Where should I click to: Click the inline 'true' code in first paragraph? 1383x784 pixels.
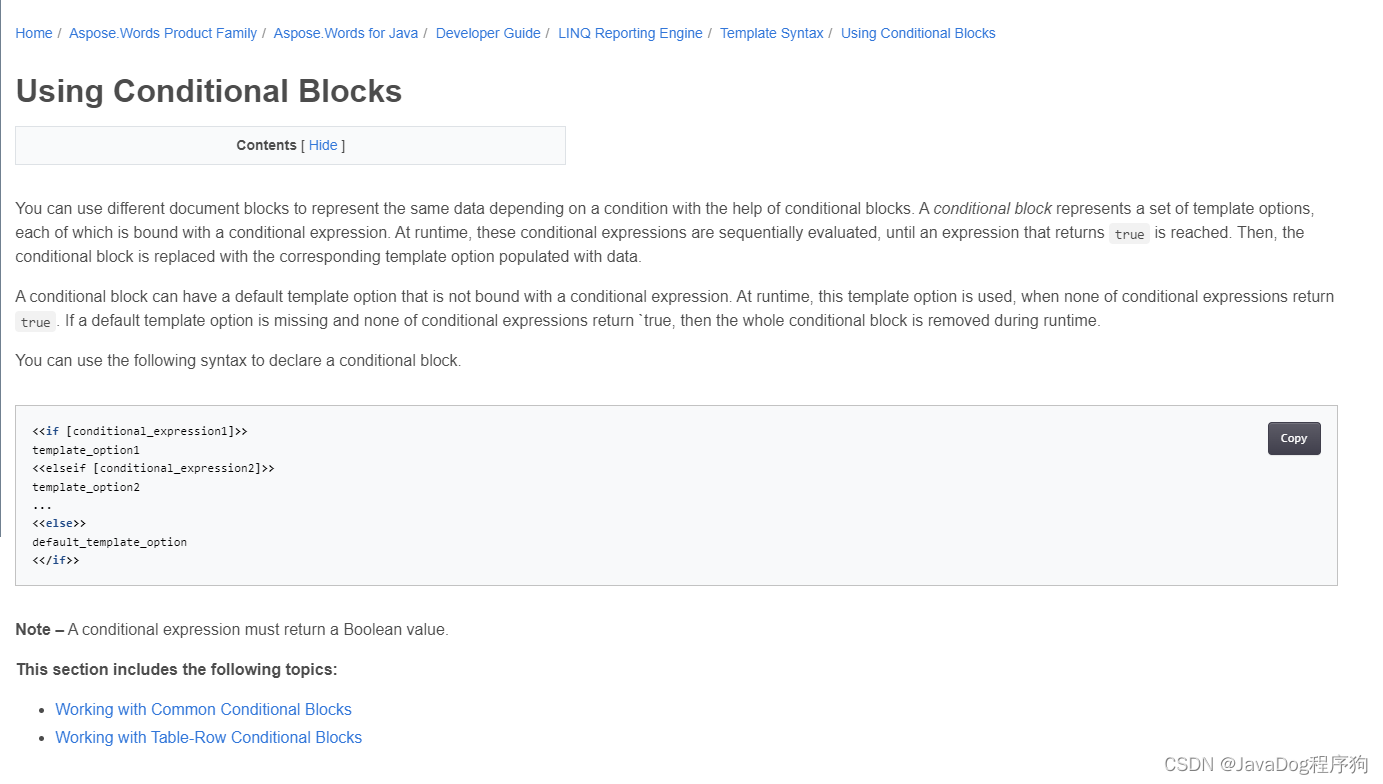pyautogui.click(x=1129, y=234)
